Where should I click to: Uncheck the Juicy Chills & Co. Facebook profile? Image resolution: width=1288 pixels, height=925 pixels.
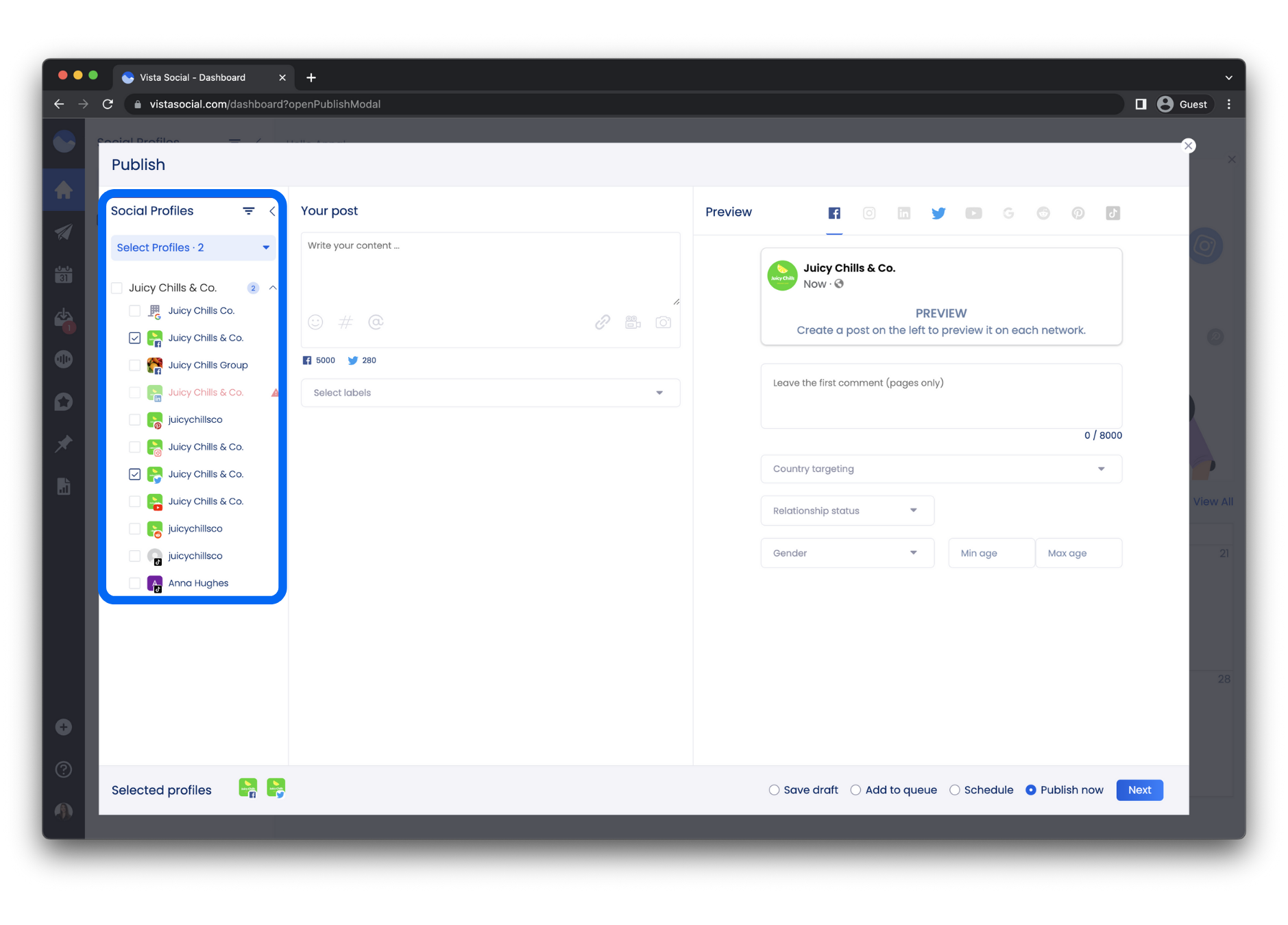134,338
